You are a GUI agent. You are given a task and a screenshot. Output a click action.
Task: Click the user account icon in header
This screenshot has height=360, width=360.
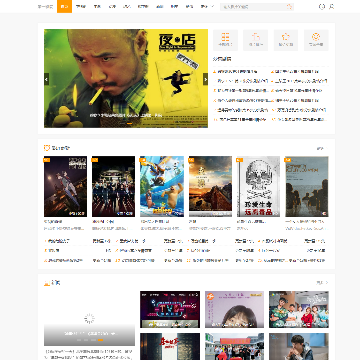coord(331,6)
